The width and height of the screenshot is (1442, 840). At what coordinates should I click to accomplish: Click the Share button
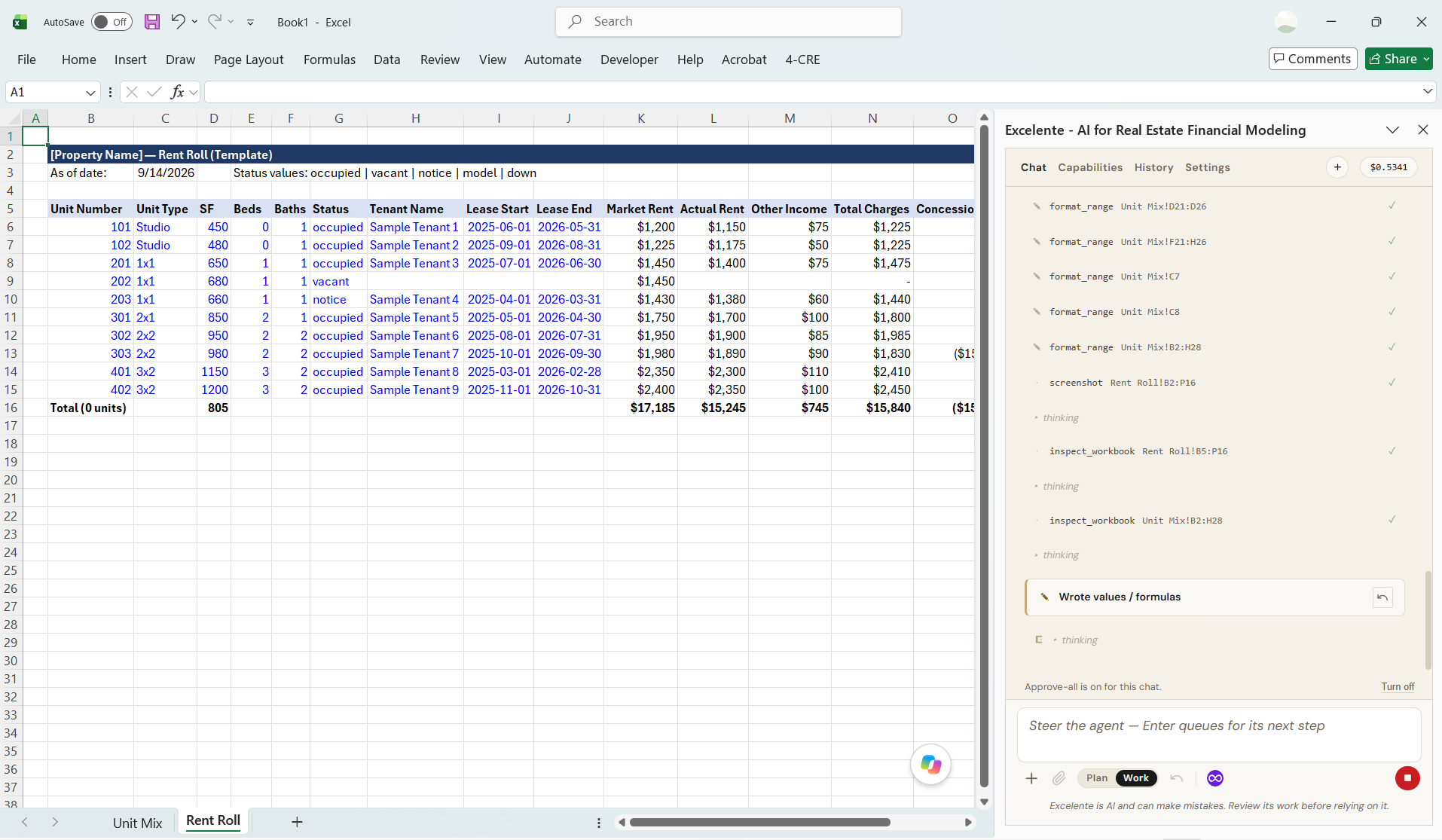pos(1398,59)
